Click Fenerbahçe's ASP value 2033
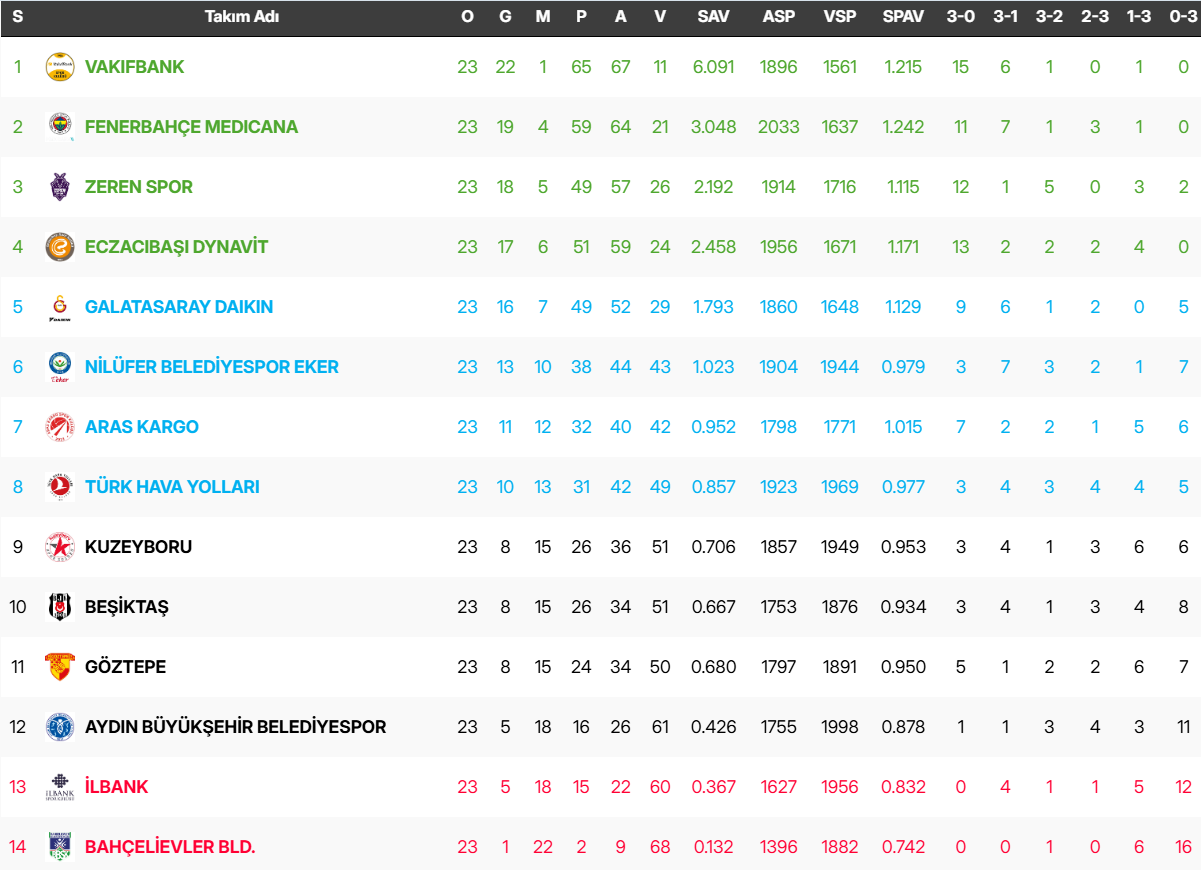The width and height of the screenshot is (1201, 870). [x=779, y=127]
